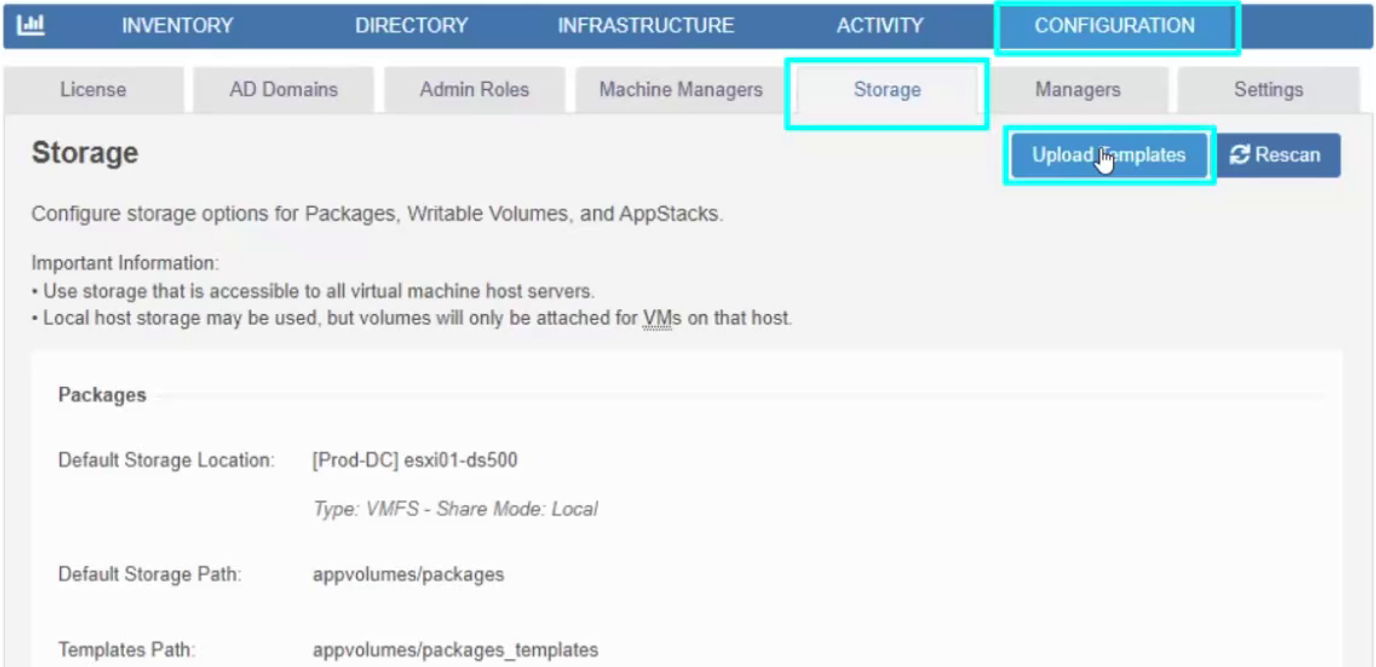
Task: Go to the DIRECTORY section
Action: pyautogui.click(x=411, y=26)
